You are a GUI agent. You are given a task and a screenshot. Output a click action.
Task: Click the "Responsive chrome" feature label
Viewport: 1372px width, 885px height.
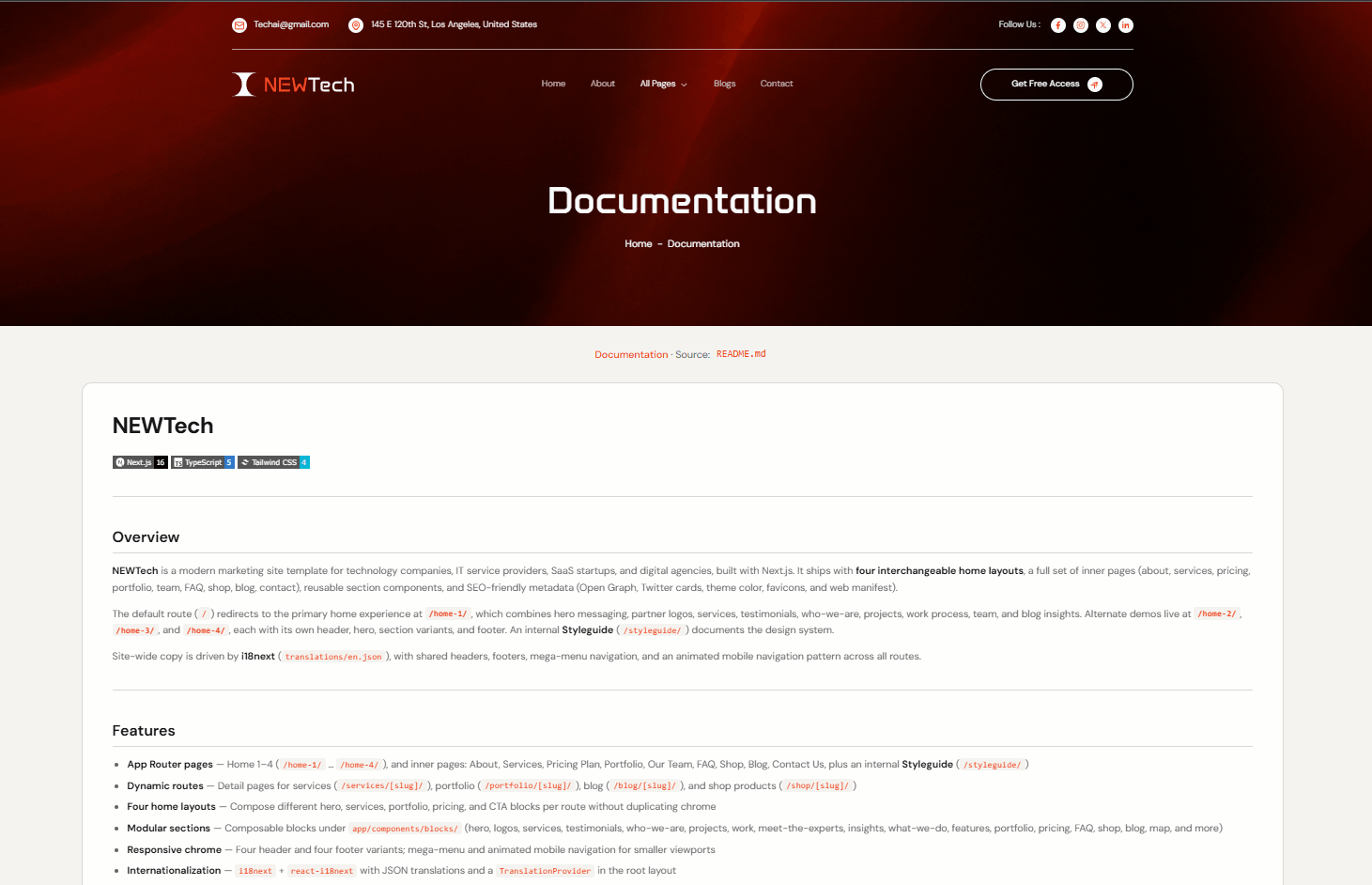pos(174,850)
